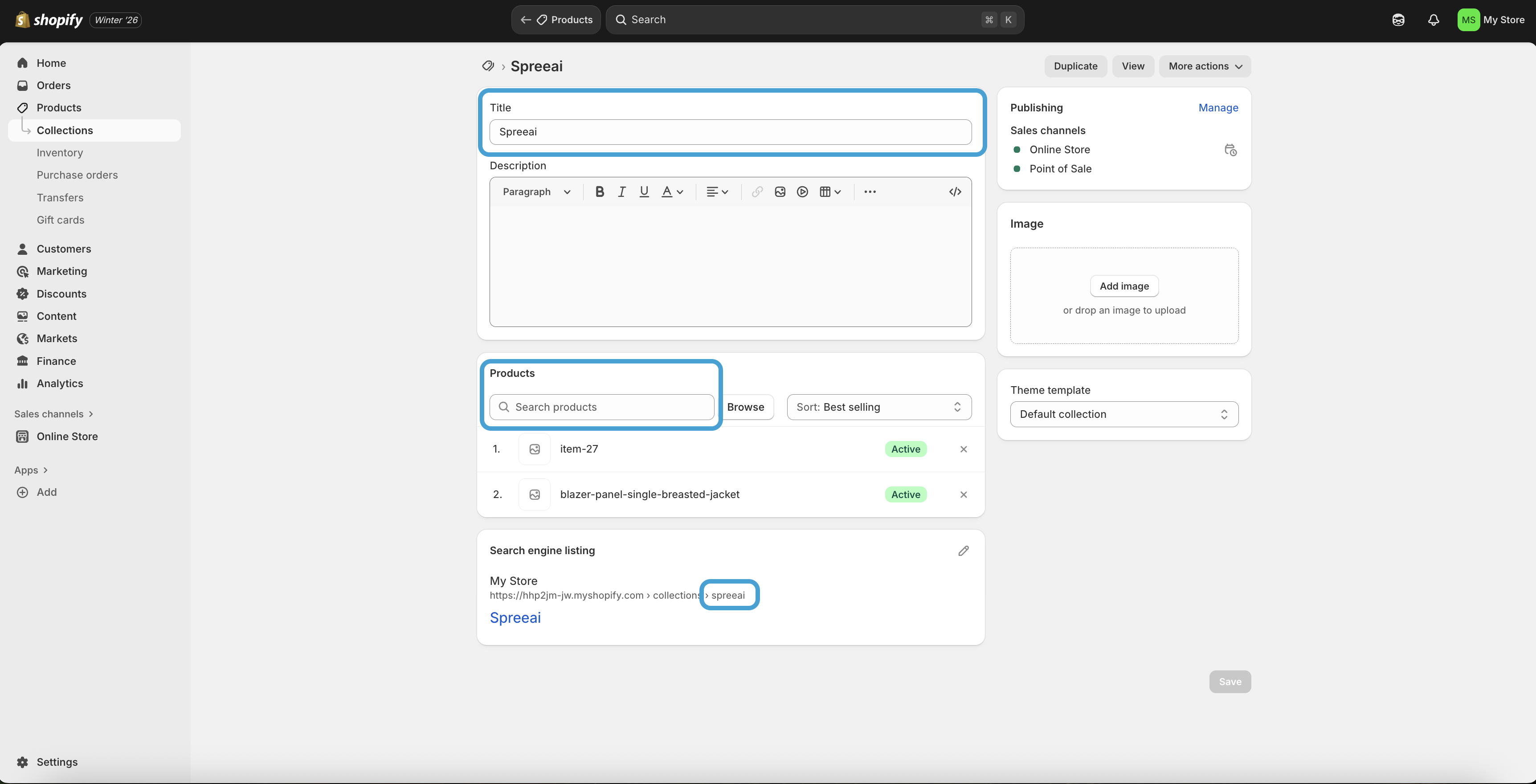Click the Analytics icon in sidebar
This screenshot has height=784, width=1536.
pyautogui.click(x=23, y=384)
